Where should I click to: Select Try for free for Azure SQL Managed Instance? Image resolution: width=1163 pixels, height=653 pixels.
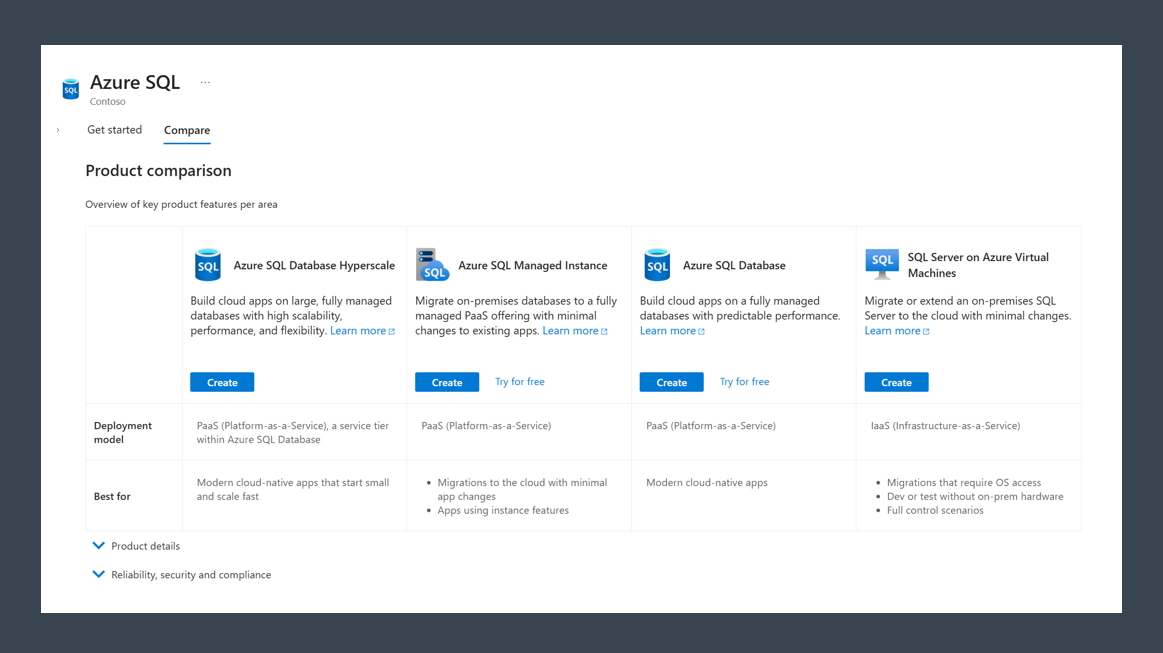[519, 381]
